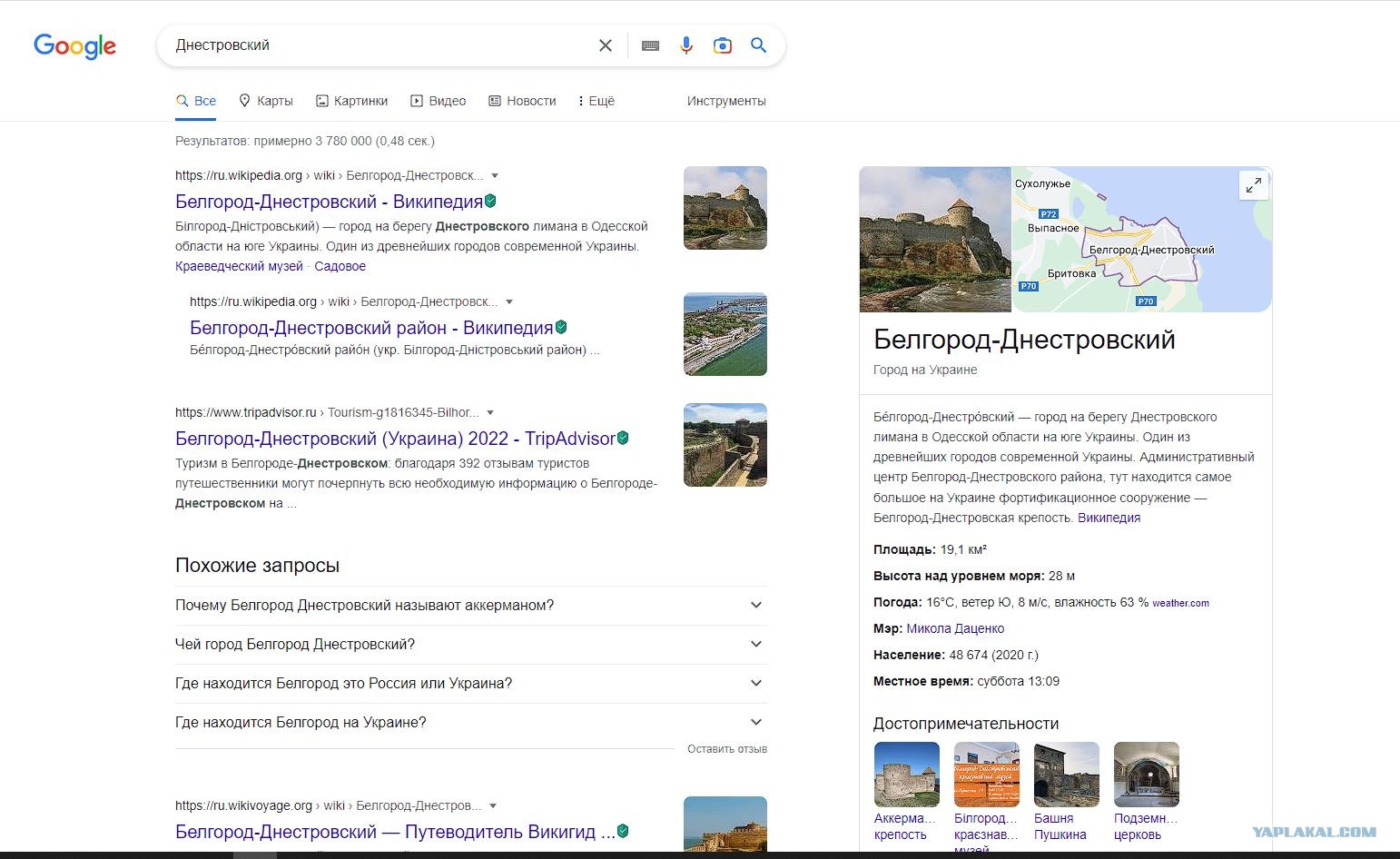Click green shield next to Белгород-Днестровский район result

coord(561,327)
